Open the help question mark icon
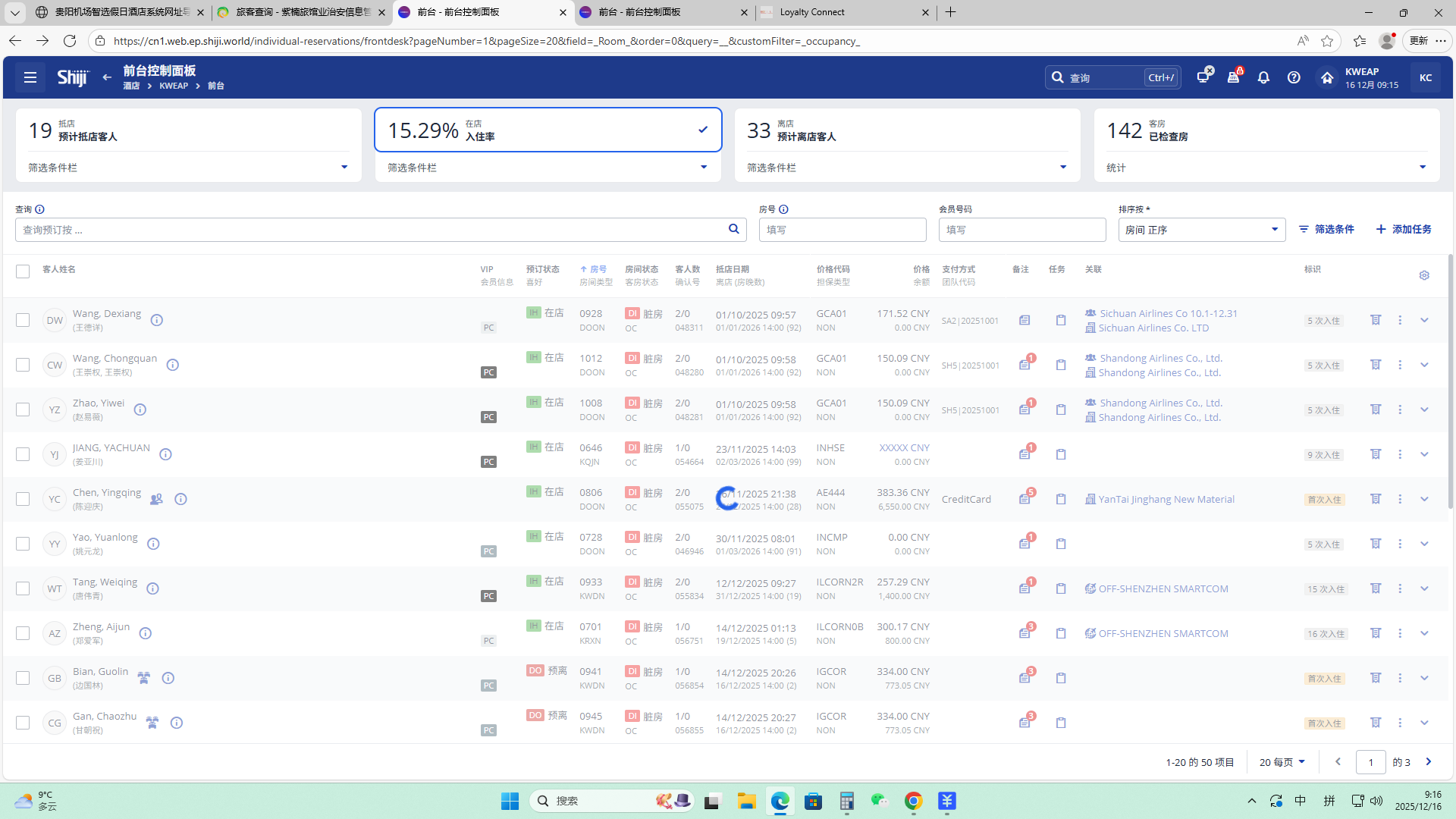 tap(1294, 77)
